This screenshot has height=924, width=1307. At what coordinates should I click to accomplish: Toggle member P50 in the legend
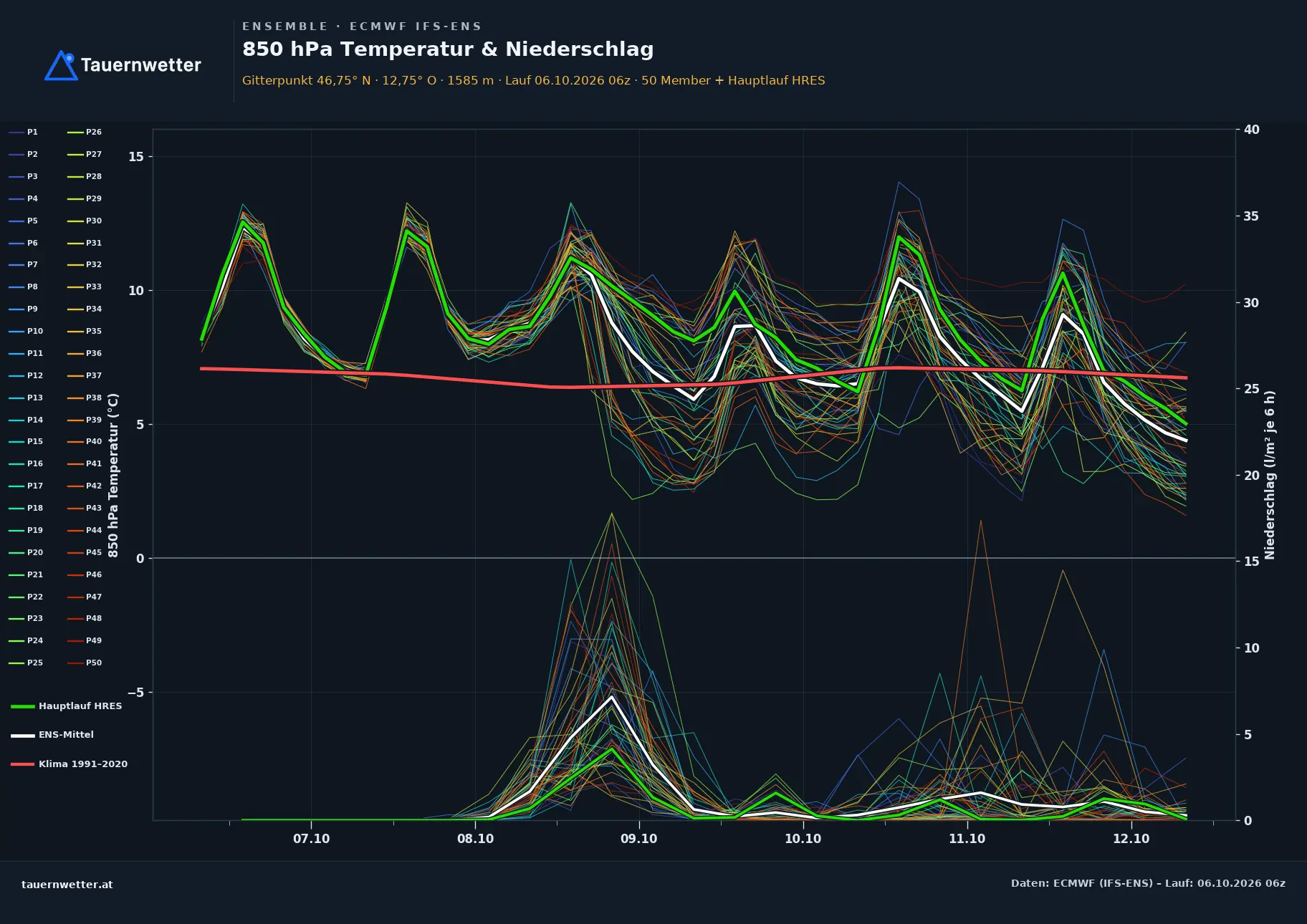click(x=85, y=663)
